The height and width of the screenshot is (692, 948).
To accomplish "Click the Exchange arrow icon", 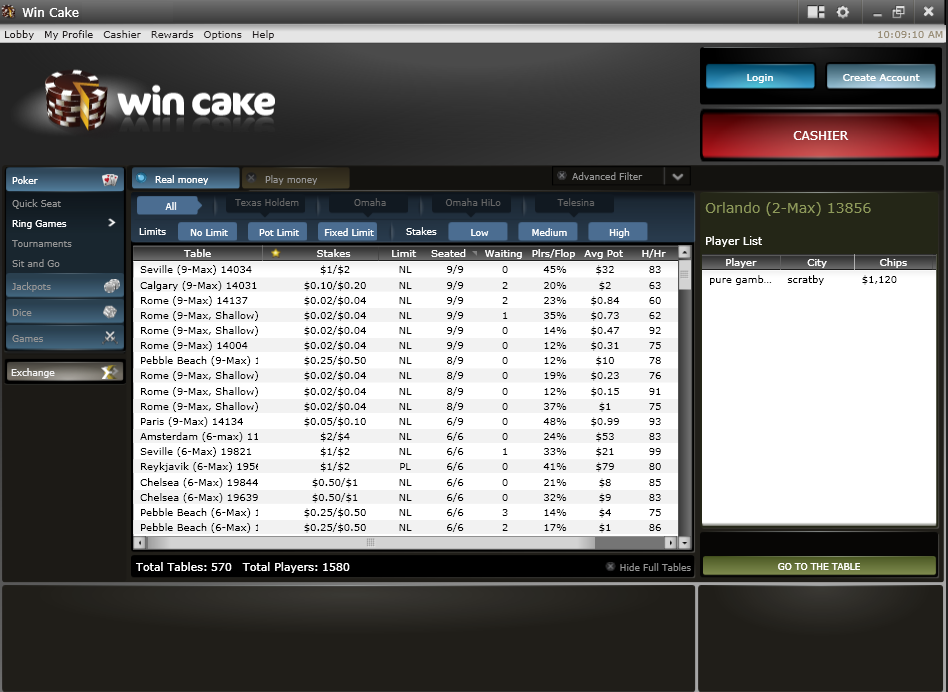I will [x=109, y=372].
